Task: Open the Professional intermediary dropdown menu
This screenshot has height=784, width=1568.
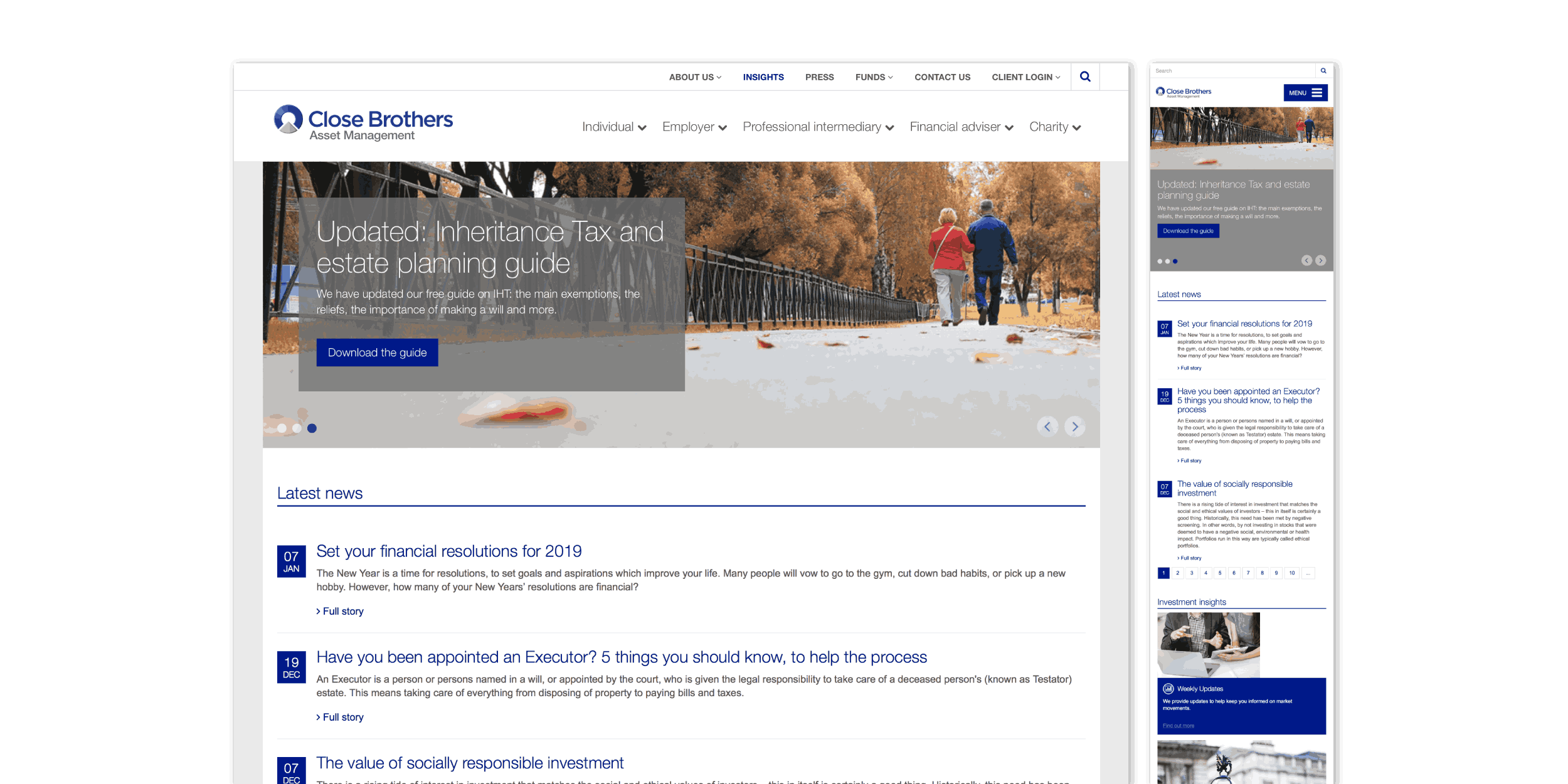Action: (818, 127)
